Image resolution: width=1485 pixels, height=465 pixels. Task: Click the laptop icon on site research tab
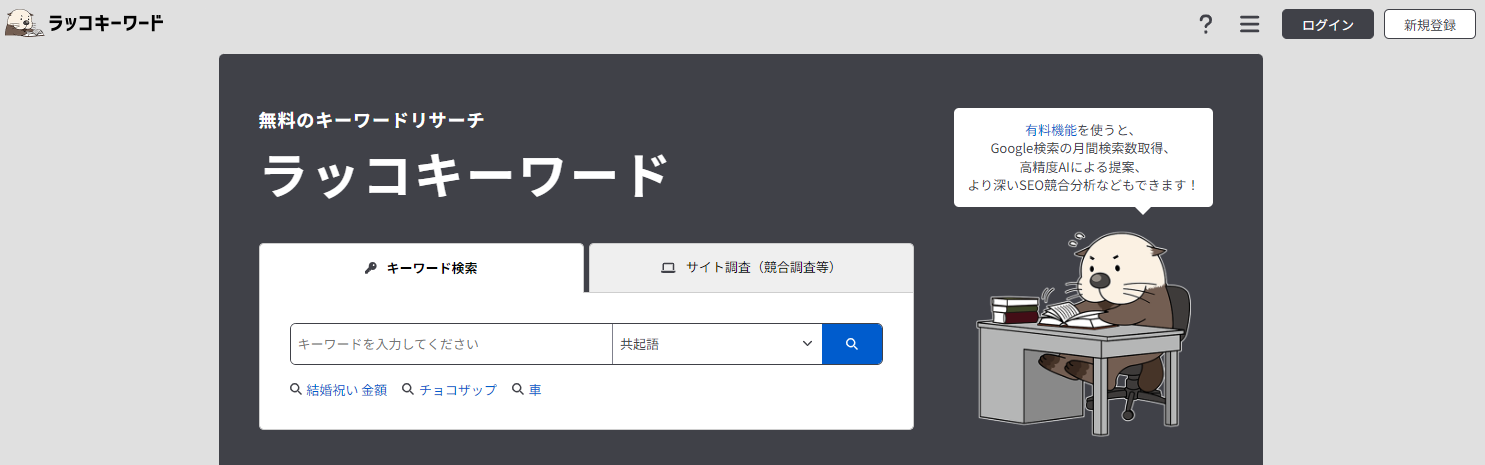668,268
